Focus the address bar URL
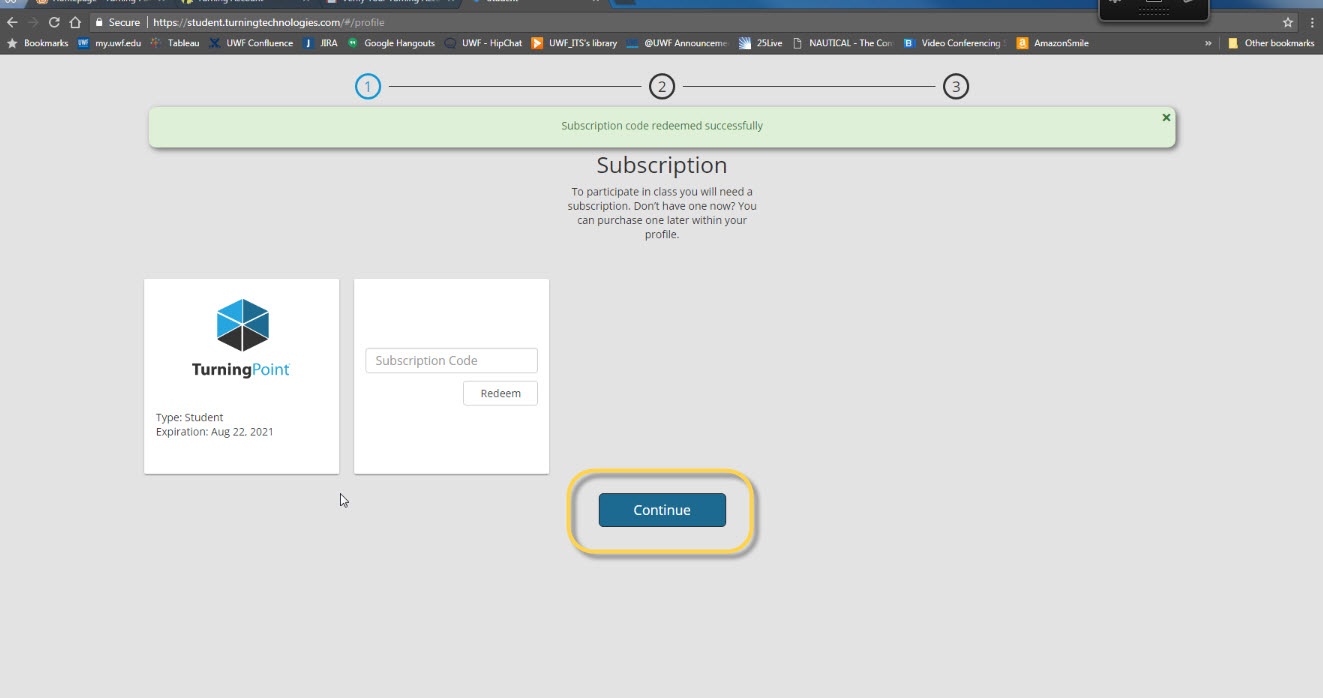The width and height of the screenshot is (1323, 698). click(x=268, y=22)
